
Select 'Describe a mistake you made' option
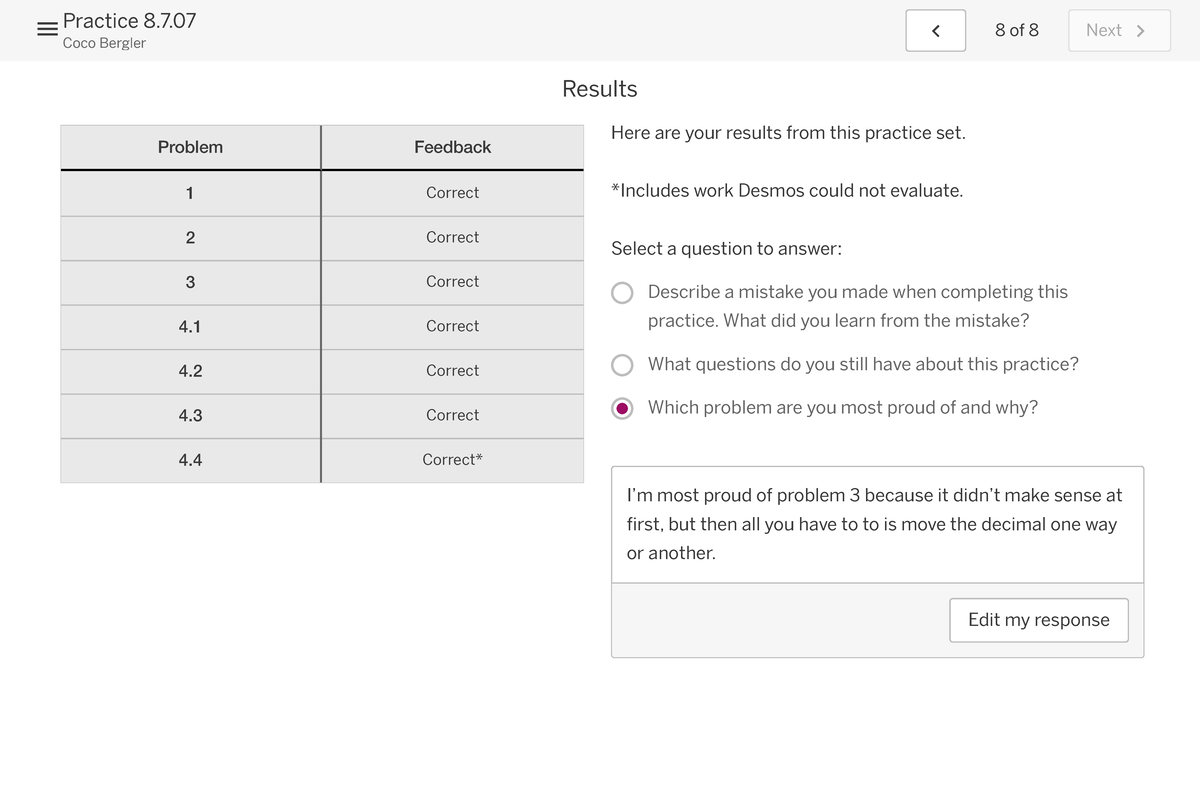click(x=623, y=293)
